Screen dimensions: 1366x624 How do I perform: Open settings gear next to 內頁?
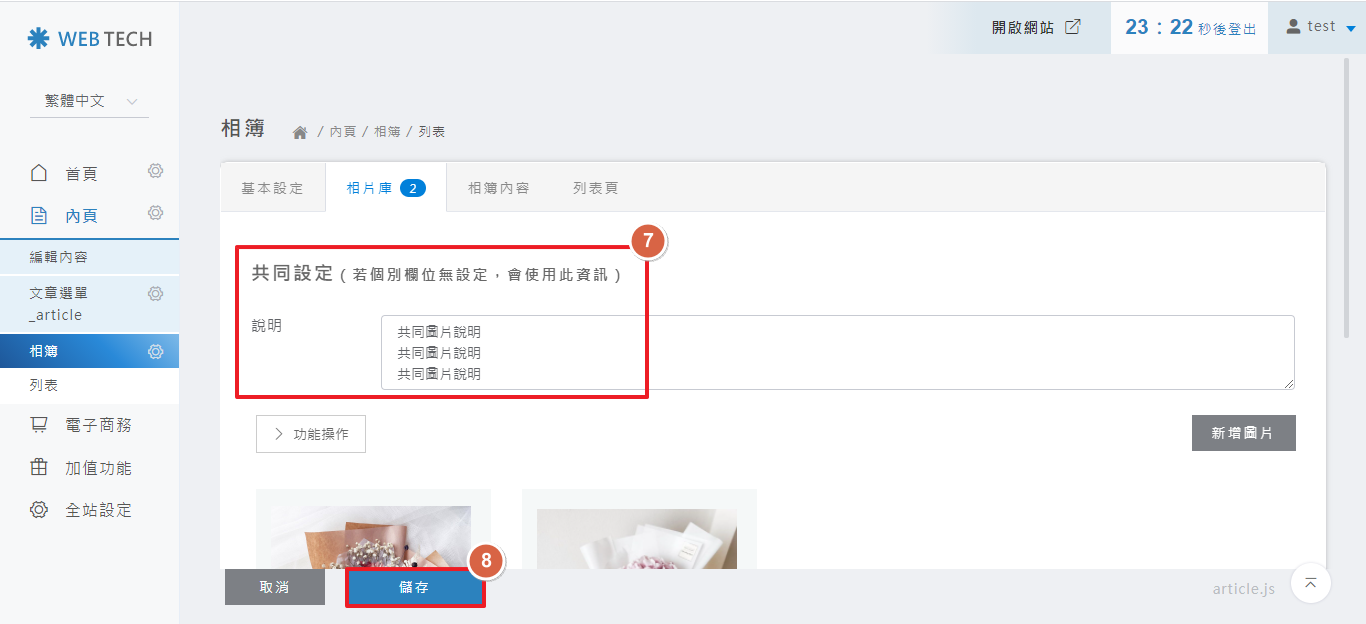155,213
